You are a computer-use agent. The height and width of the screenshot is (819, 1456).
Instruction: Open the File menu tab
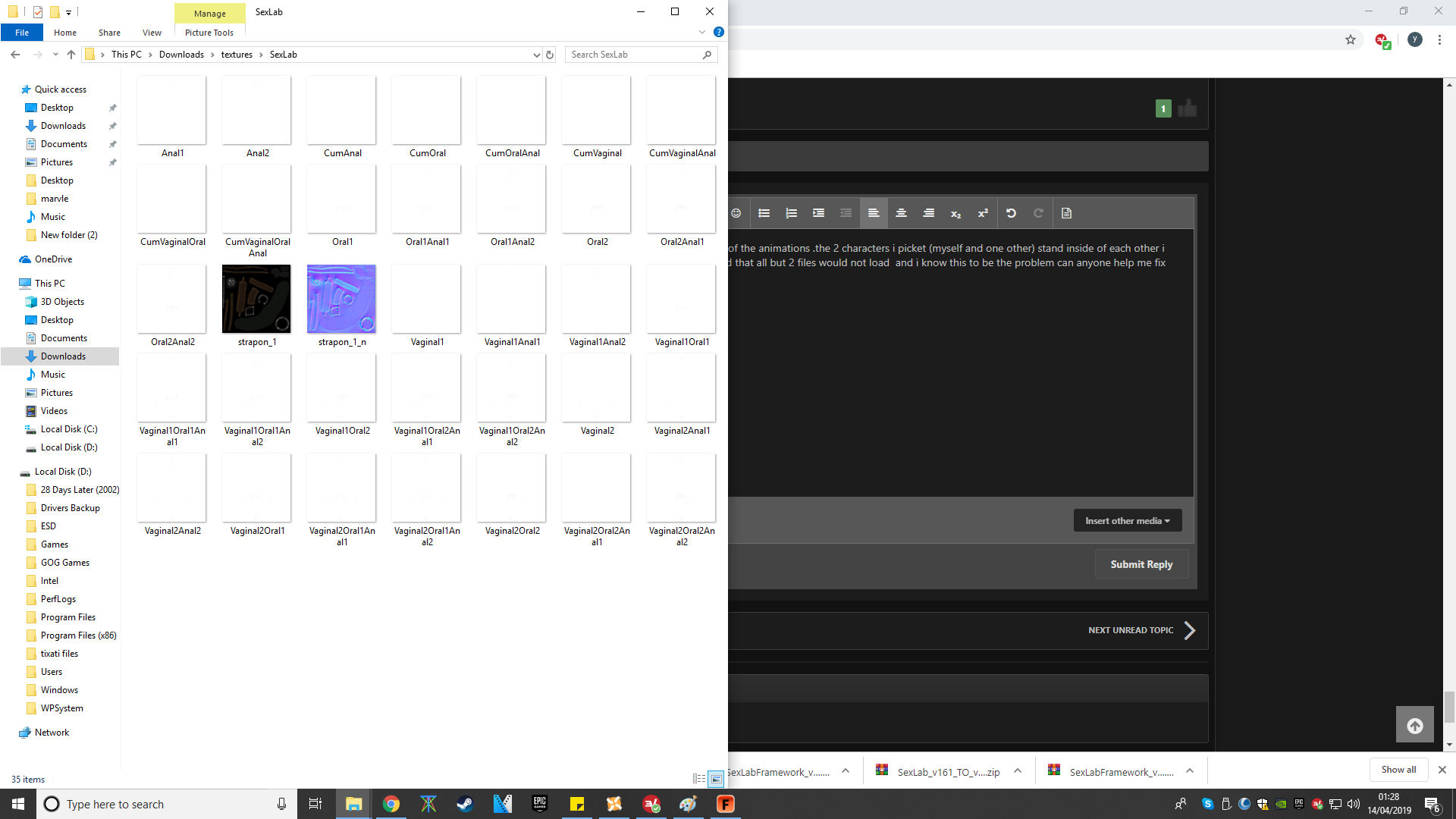(22, 33)
